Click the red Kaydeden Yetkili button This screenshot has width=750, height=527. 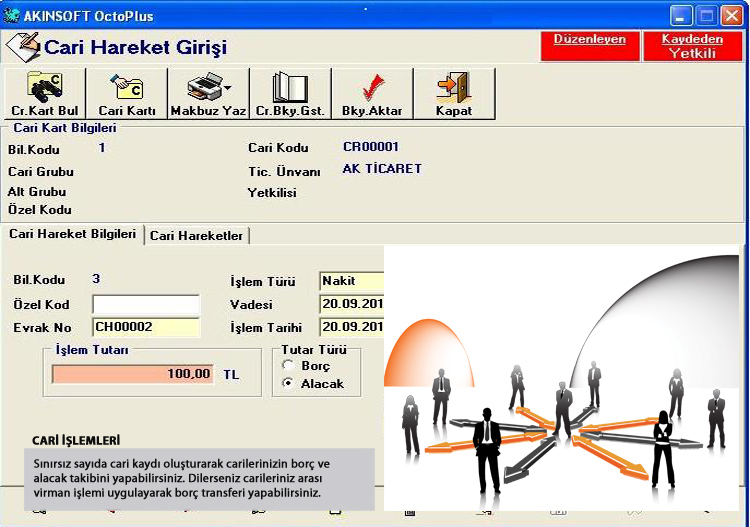692,46
